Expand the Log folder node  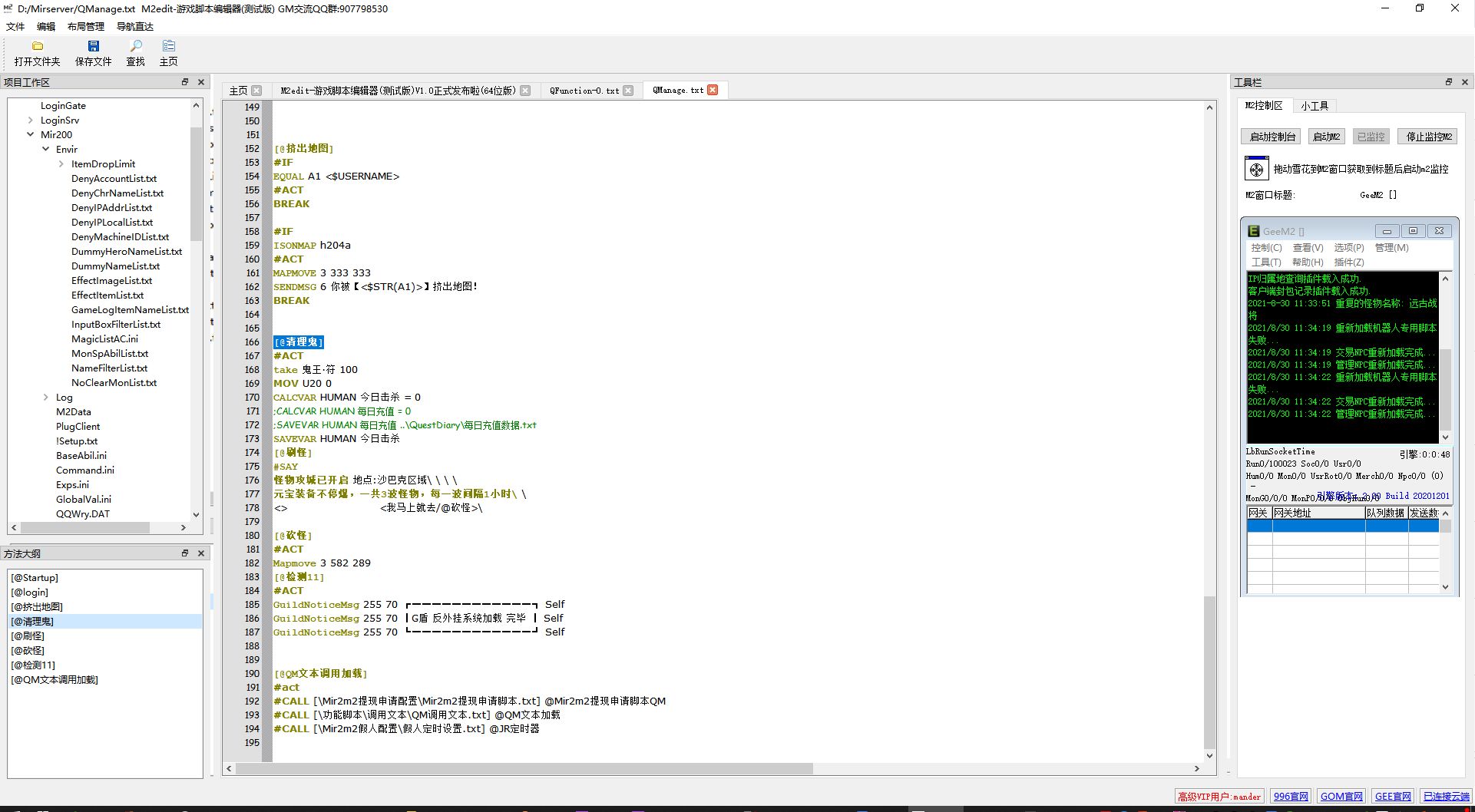coord(45,397)
